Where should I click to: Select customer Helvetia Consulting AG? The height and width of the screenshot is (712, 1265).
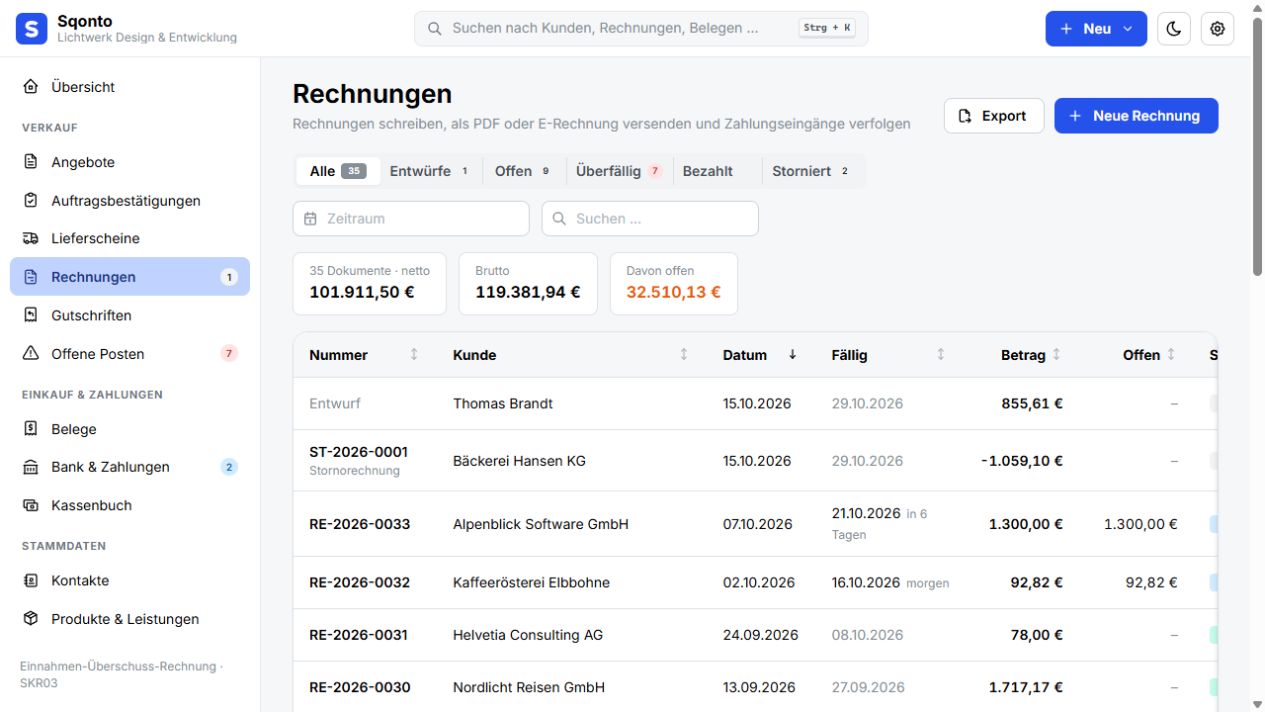click(x=528, y=635)
